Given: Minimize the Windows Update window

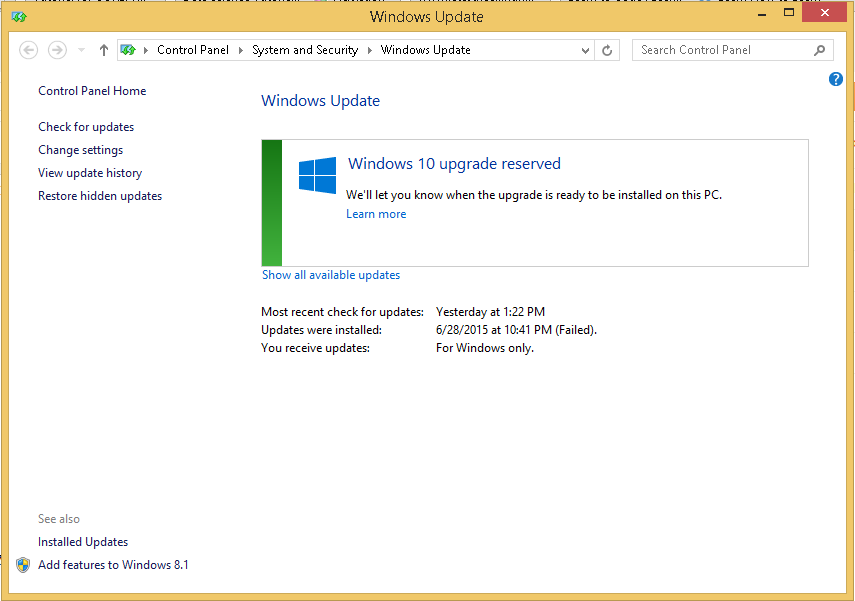Looking at the screenshot, I should click(x=762, y=14).
